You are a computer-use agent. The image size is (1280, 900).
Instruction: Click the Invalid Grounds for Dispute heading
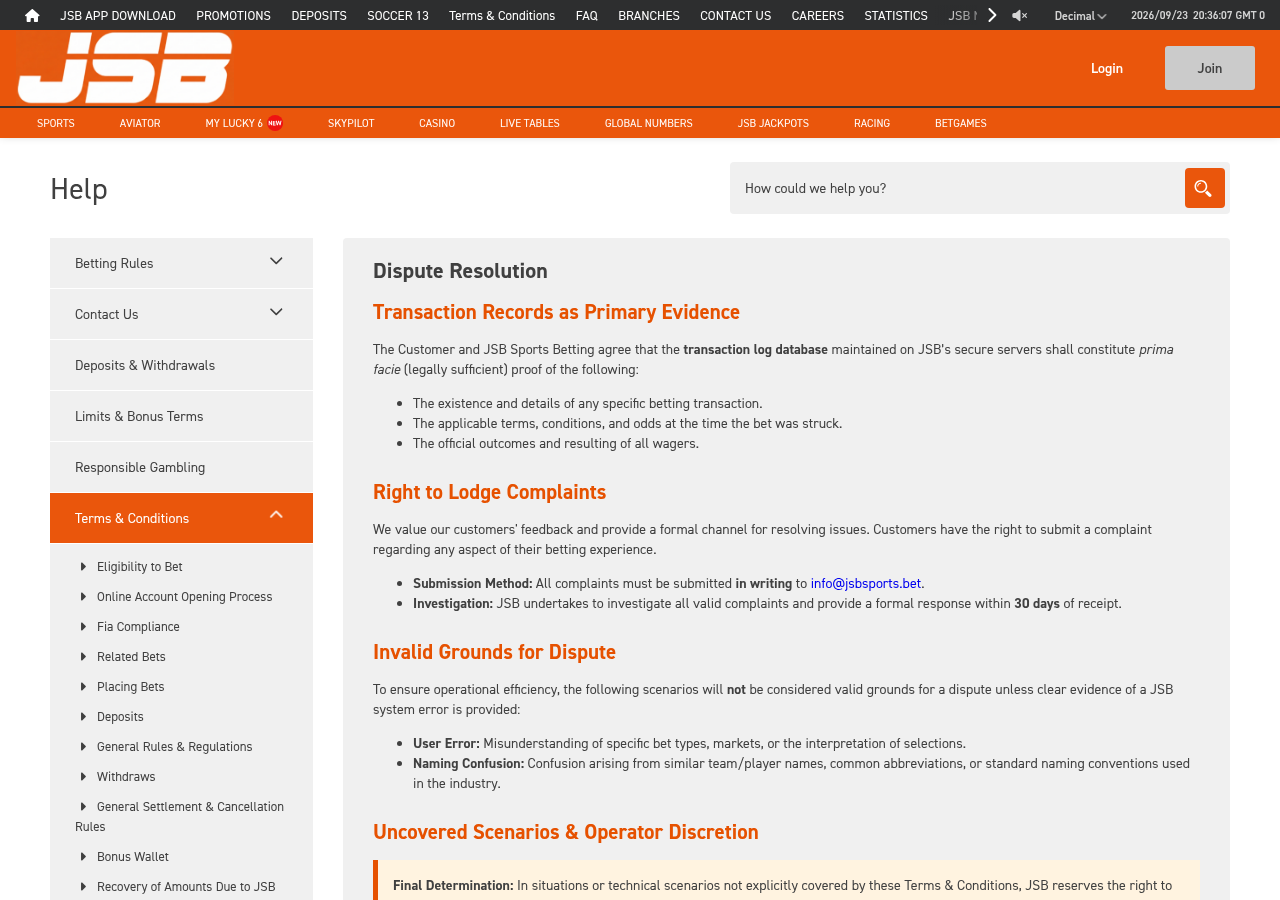494,652
